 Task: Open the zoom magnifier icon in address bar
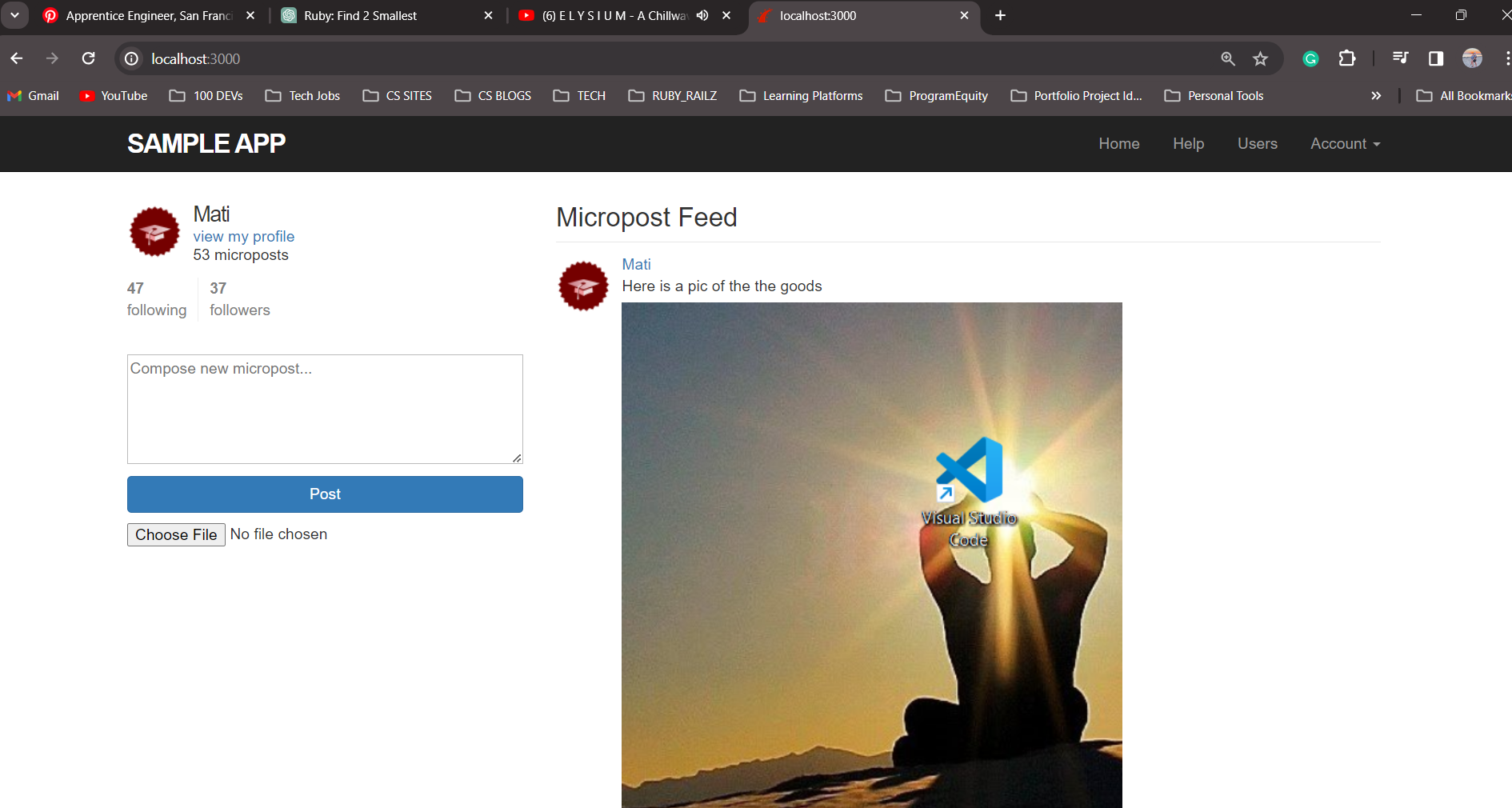[1228, 58]
